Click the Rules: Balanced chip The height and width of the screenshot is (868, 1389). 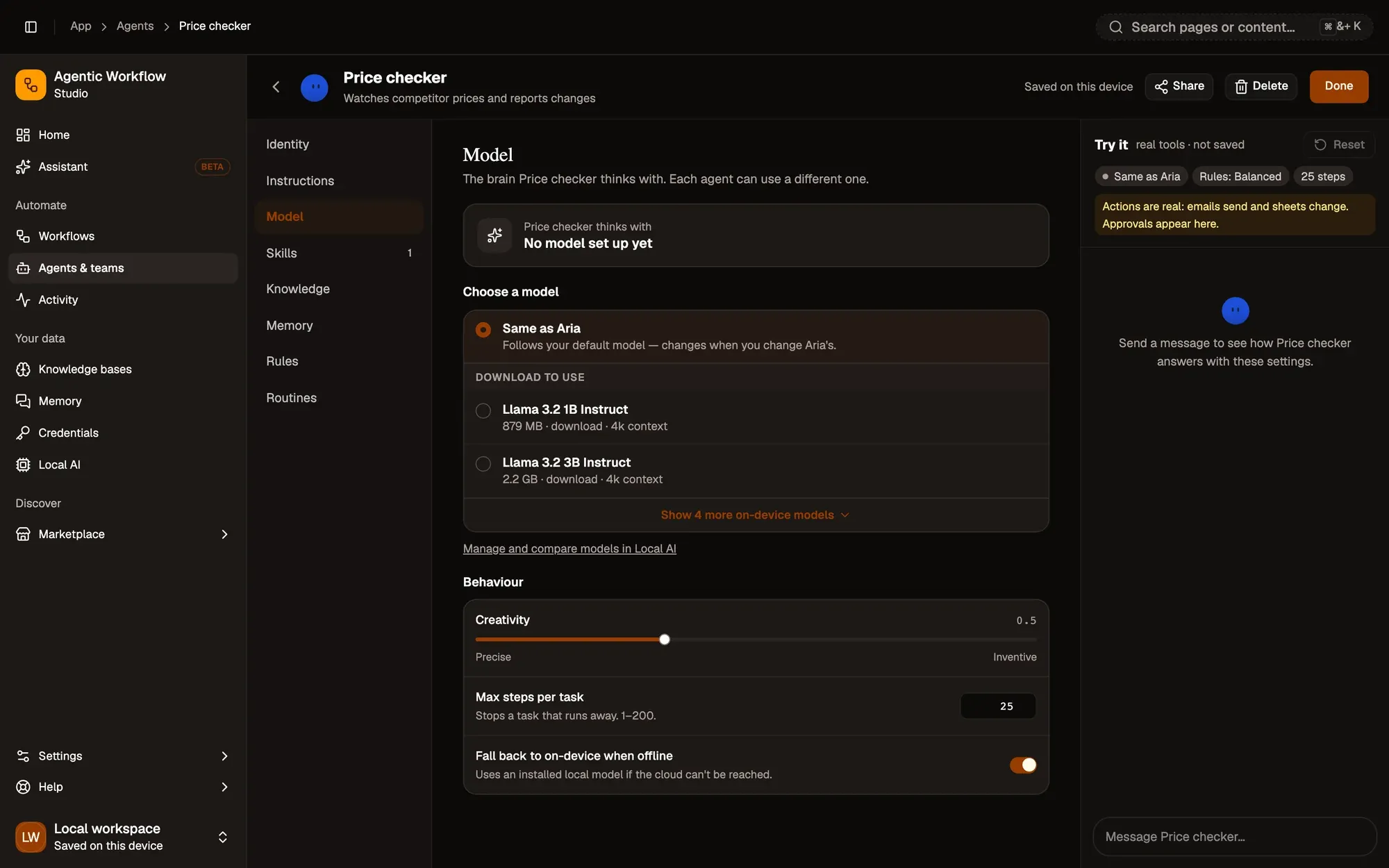[1240, 176]
